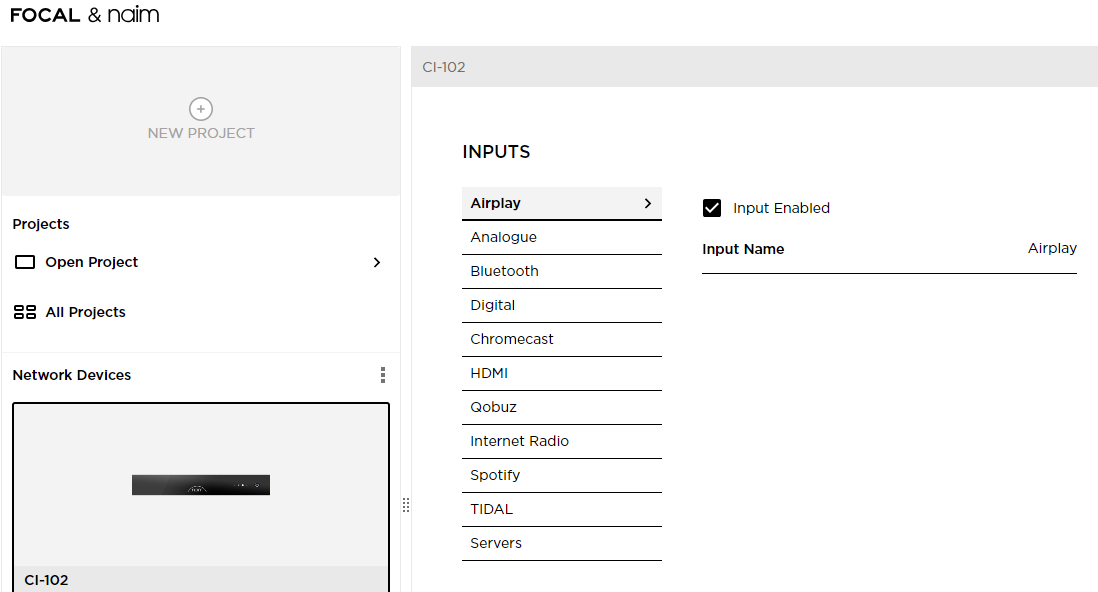
Task: Open the Network Devices three-dot menu
Action: 382,375
